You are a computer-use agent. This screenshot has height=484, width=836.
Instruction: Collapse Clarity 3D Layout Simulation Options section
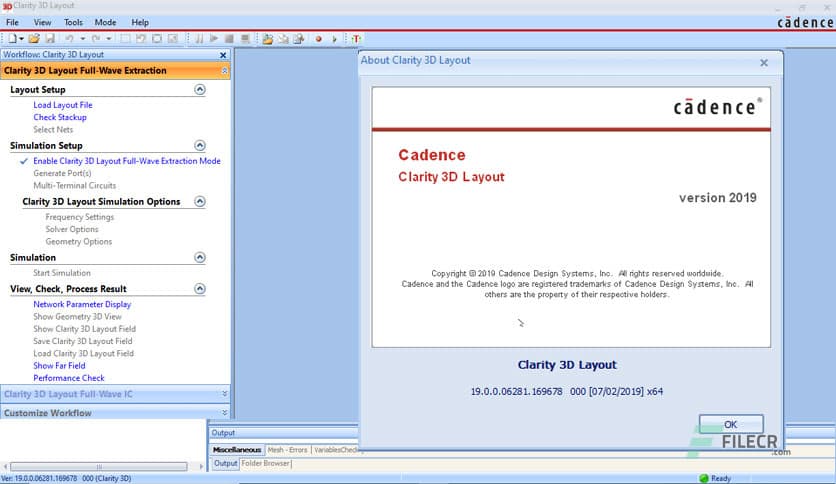click(x=199, y=201)
